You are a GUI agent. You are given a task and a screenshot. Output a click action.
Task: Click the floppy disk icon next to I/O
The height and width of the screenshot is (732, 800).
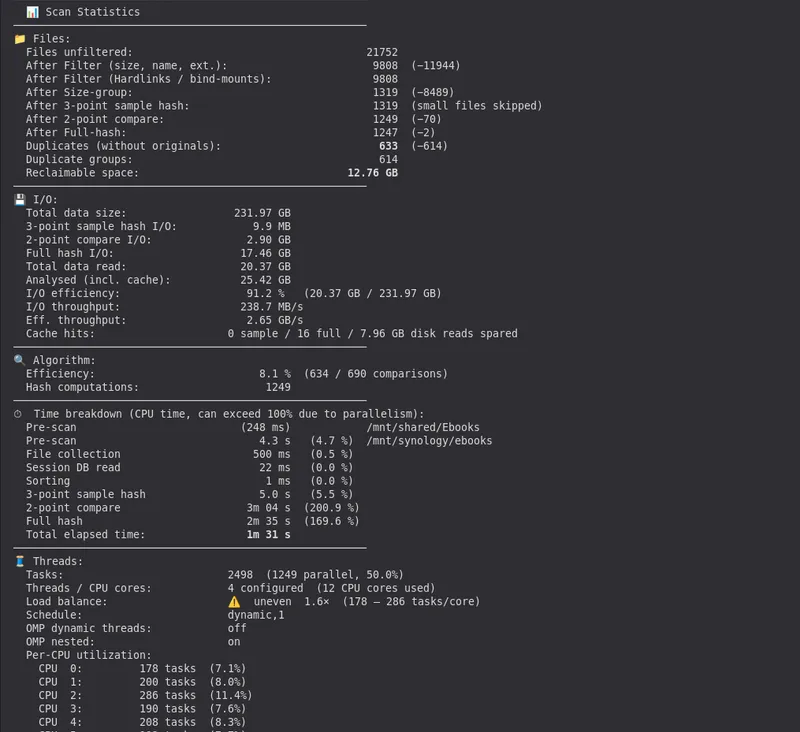click(20, 199)
